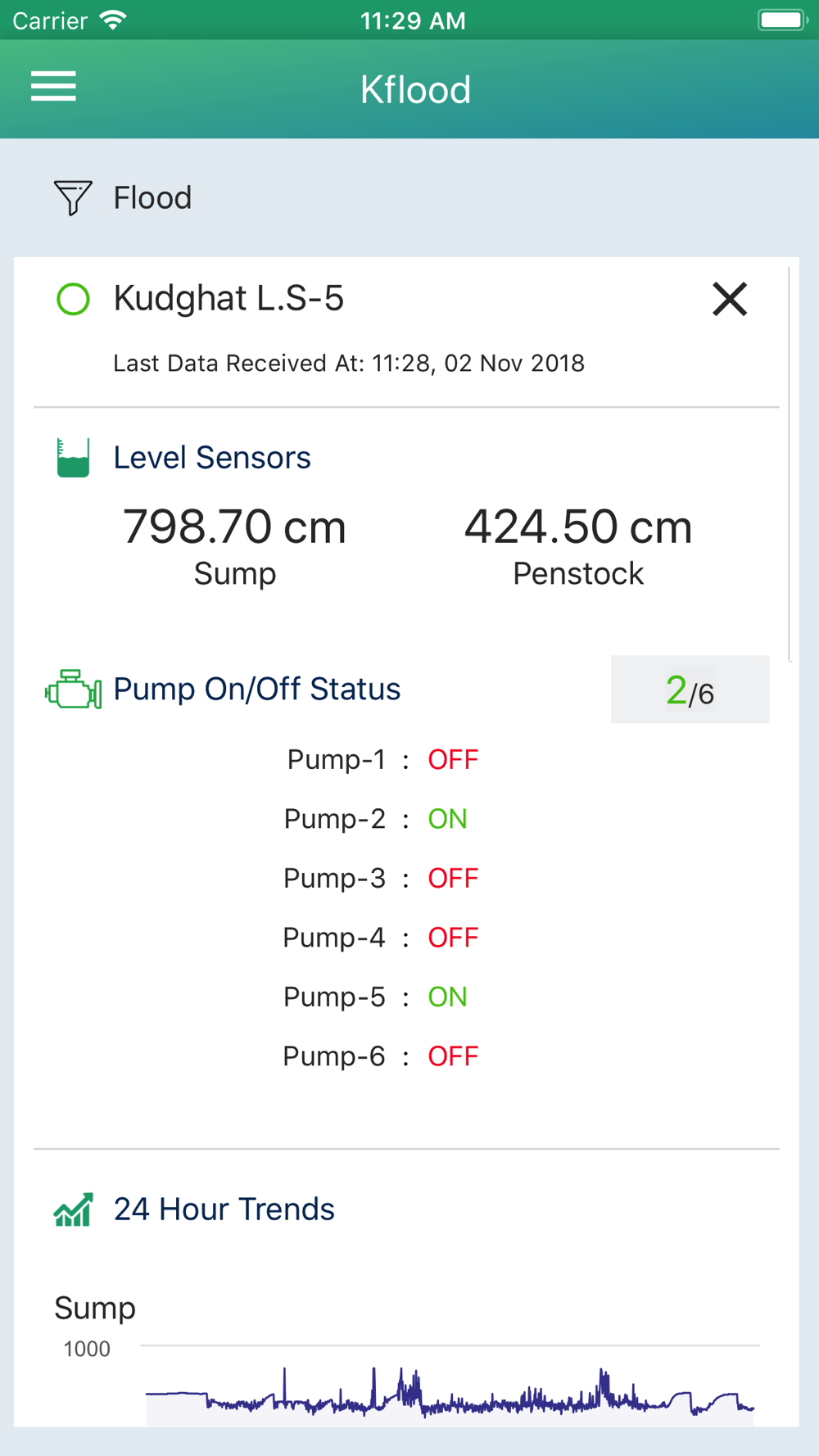Open the Pump On/Off Status heading
Screen dimensions: 819x1456
click(256, 690)
